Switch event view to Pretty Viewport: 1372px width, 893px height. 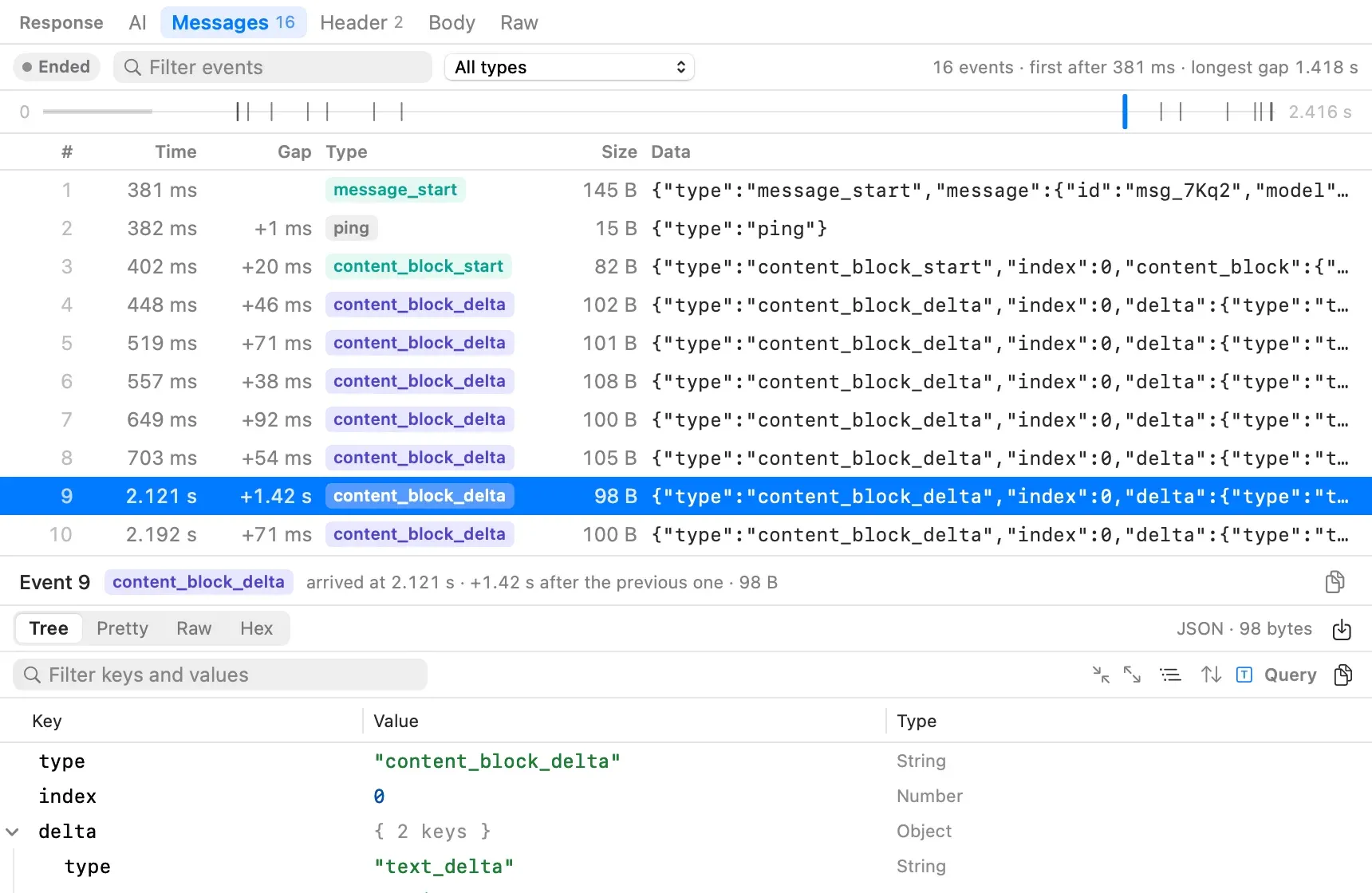[x=122, y=628]
